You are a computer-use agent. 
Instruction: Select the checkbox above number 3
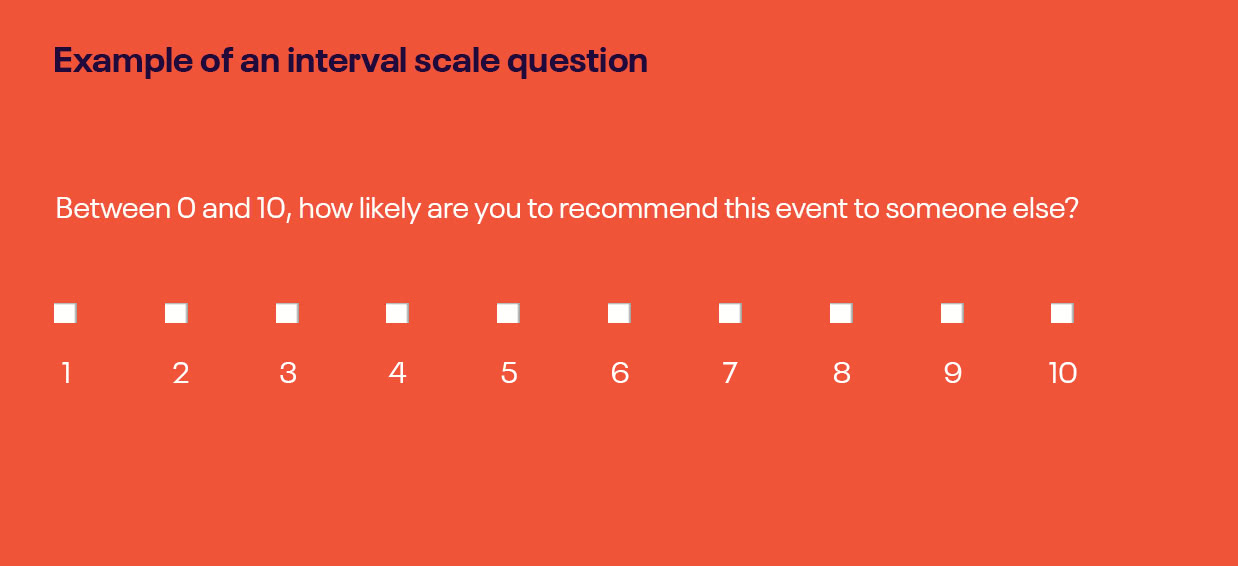[287, 313]
